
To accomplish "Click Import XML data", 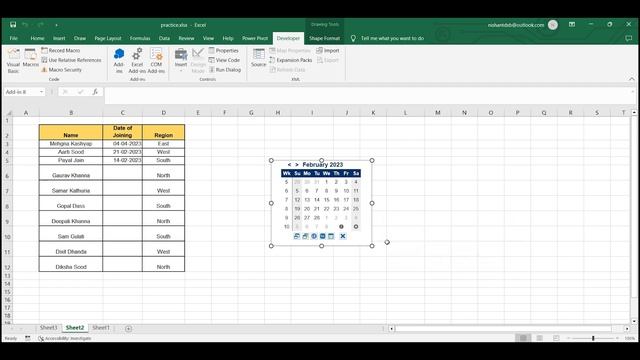I will [x=328, y=50].
